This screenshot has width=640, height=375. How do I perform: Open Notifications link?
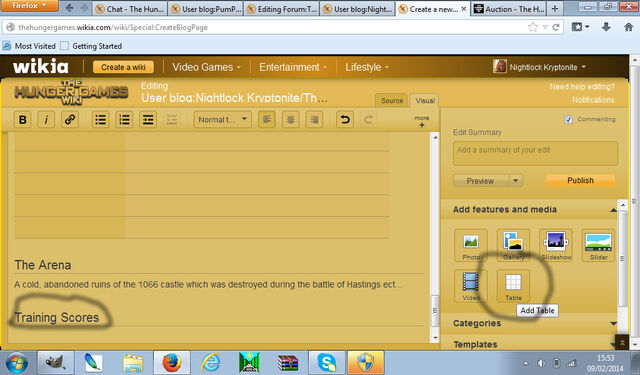[593, 100]
